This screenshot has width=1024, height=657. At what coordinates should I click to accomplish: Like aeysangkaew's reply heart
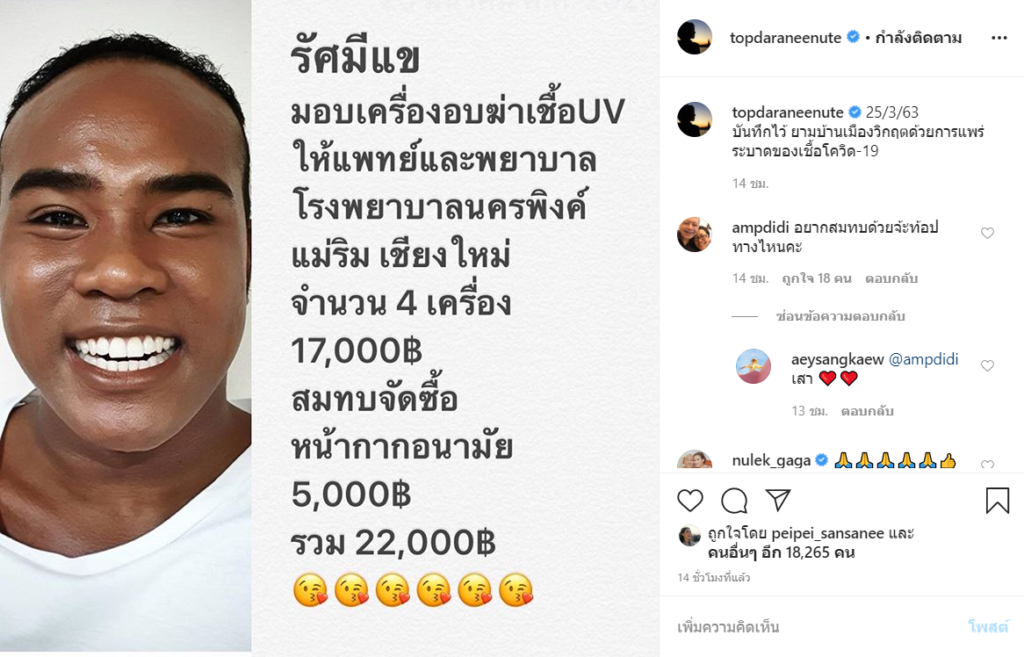point(987,366)
